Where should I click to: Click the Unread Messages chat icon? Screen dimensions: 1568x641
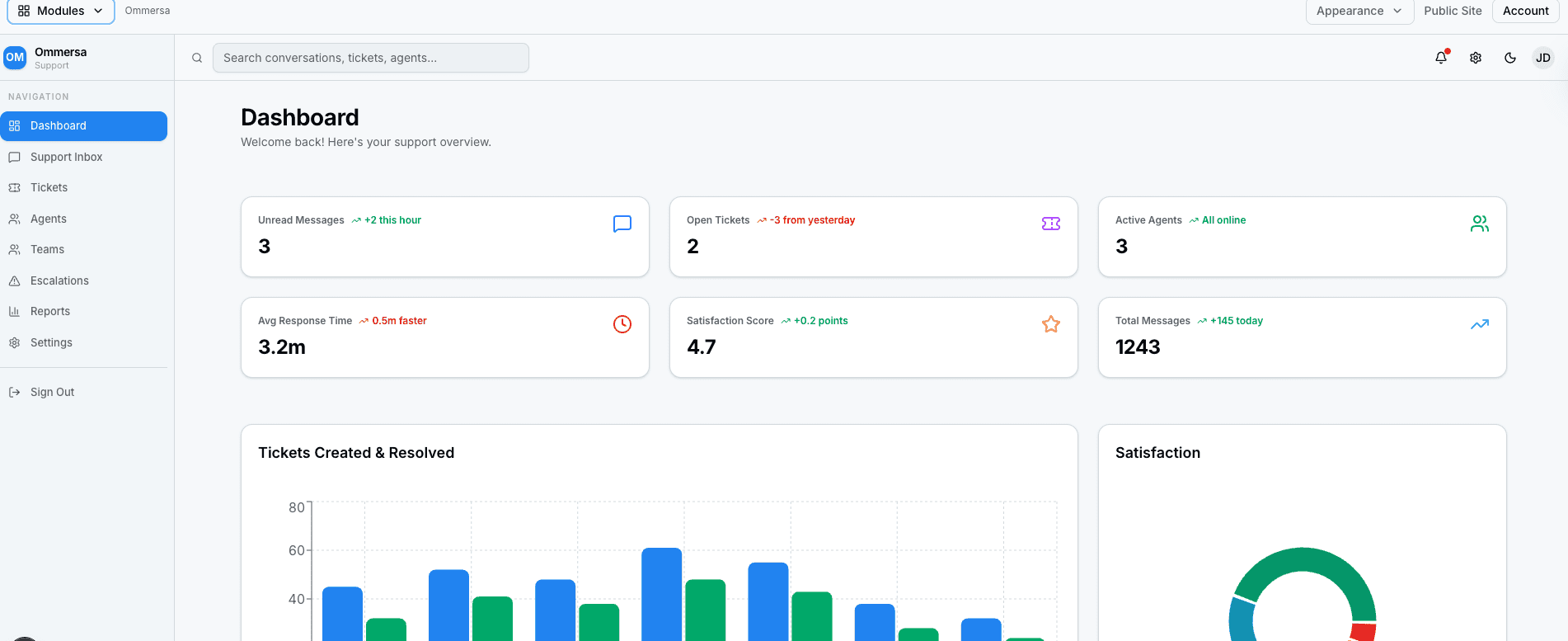click(622, 224)
